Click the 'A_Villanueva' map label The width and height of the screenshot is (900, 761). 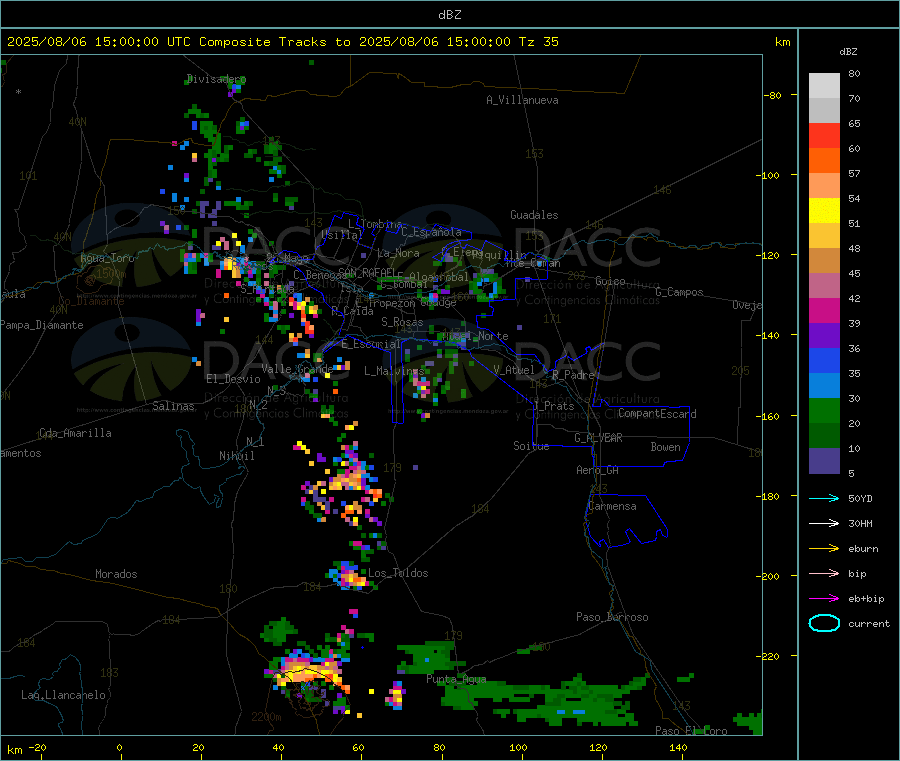[522, 100]
